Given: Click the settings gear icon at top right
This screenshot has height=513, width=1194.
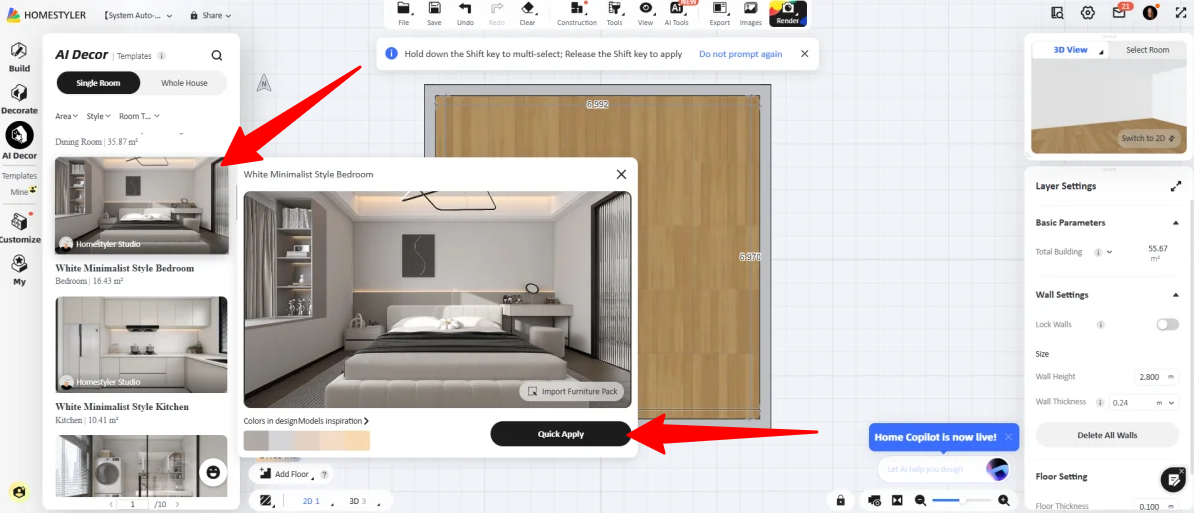Looking at the screenshot, I should pyautogui.click(x=1087, y=12).
